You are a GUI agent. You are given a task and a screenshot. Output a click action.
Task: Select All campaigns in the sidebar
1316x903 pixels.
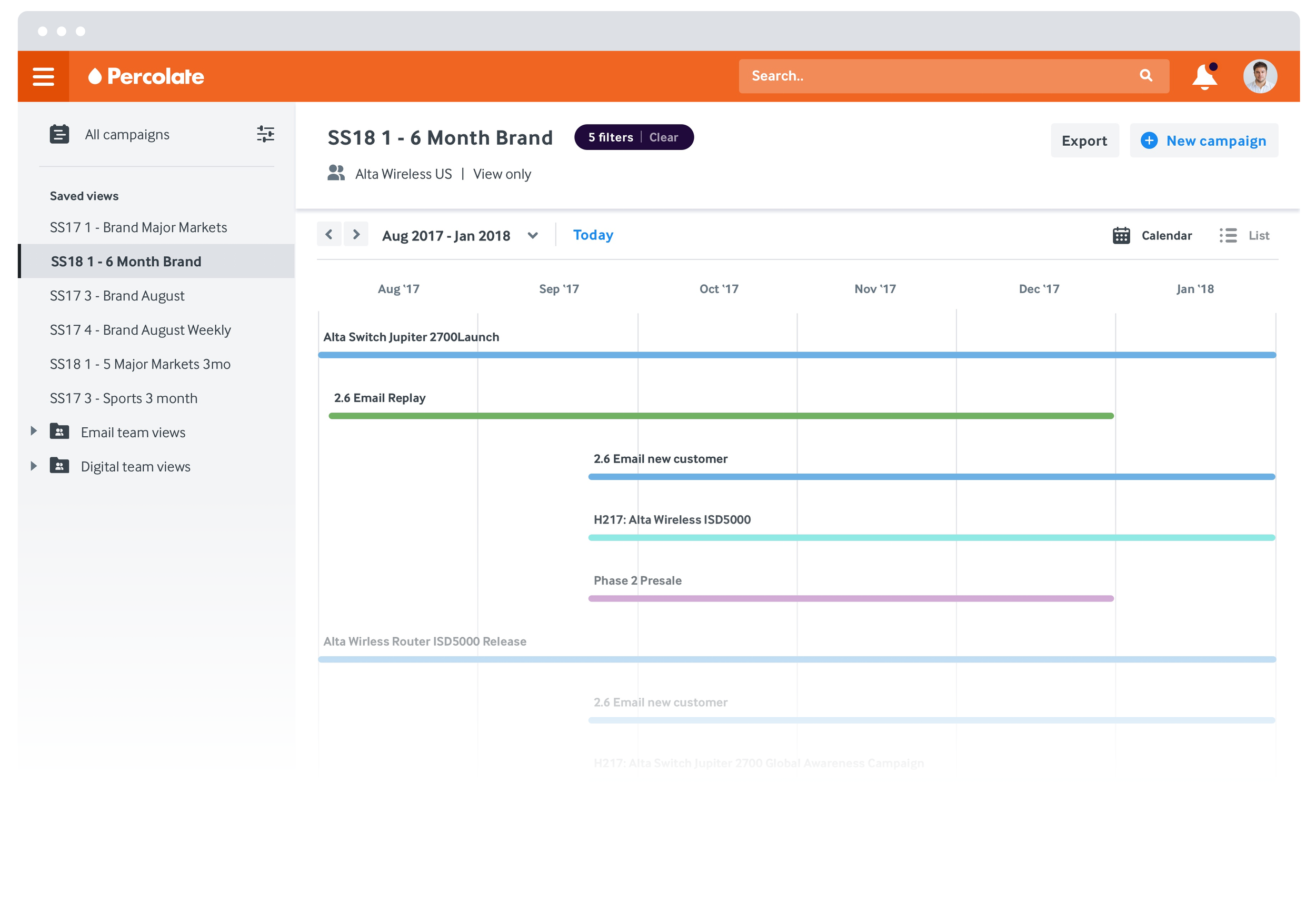coord(127,135)
